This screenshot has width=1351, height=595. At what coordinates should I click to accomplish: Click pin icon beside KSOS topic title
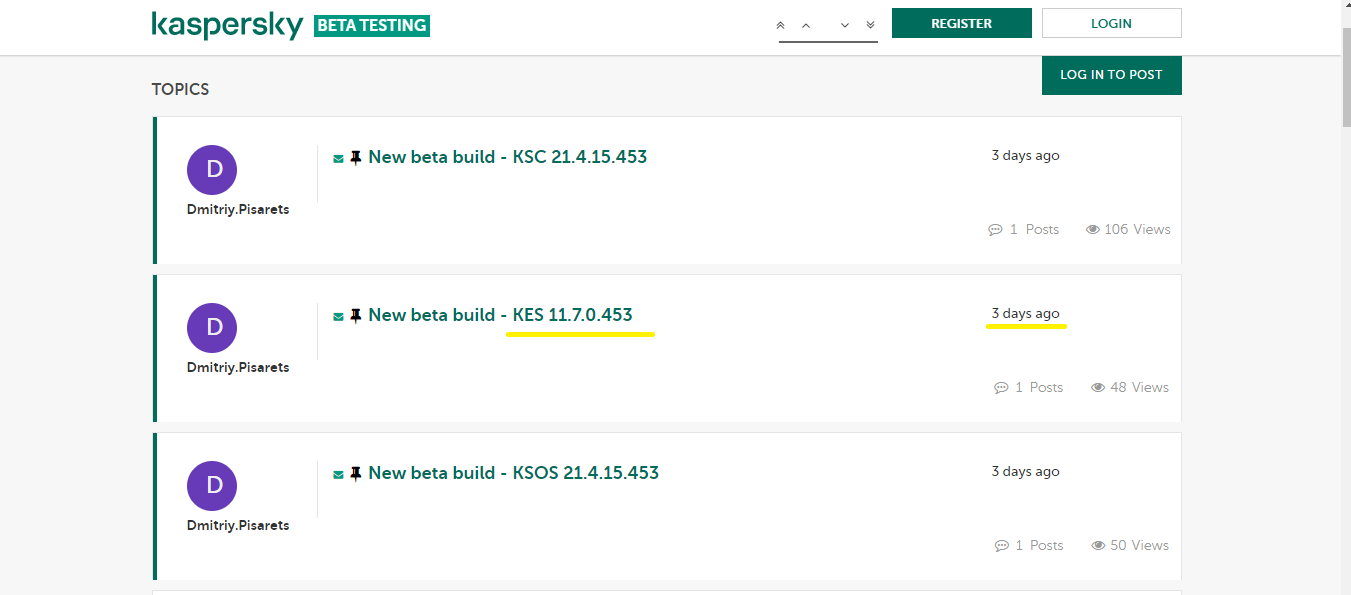(x=355, y=473)
